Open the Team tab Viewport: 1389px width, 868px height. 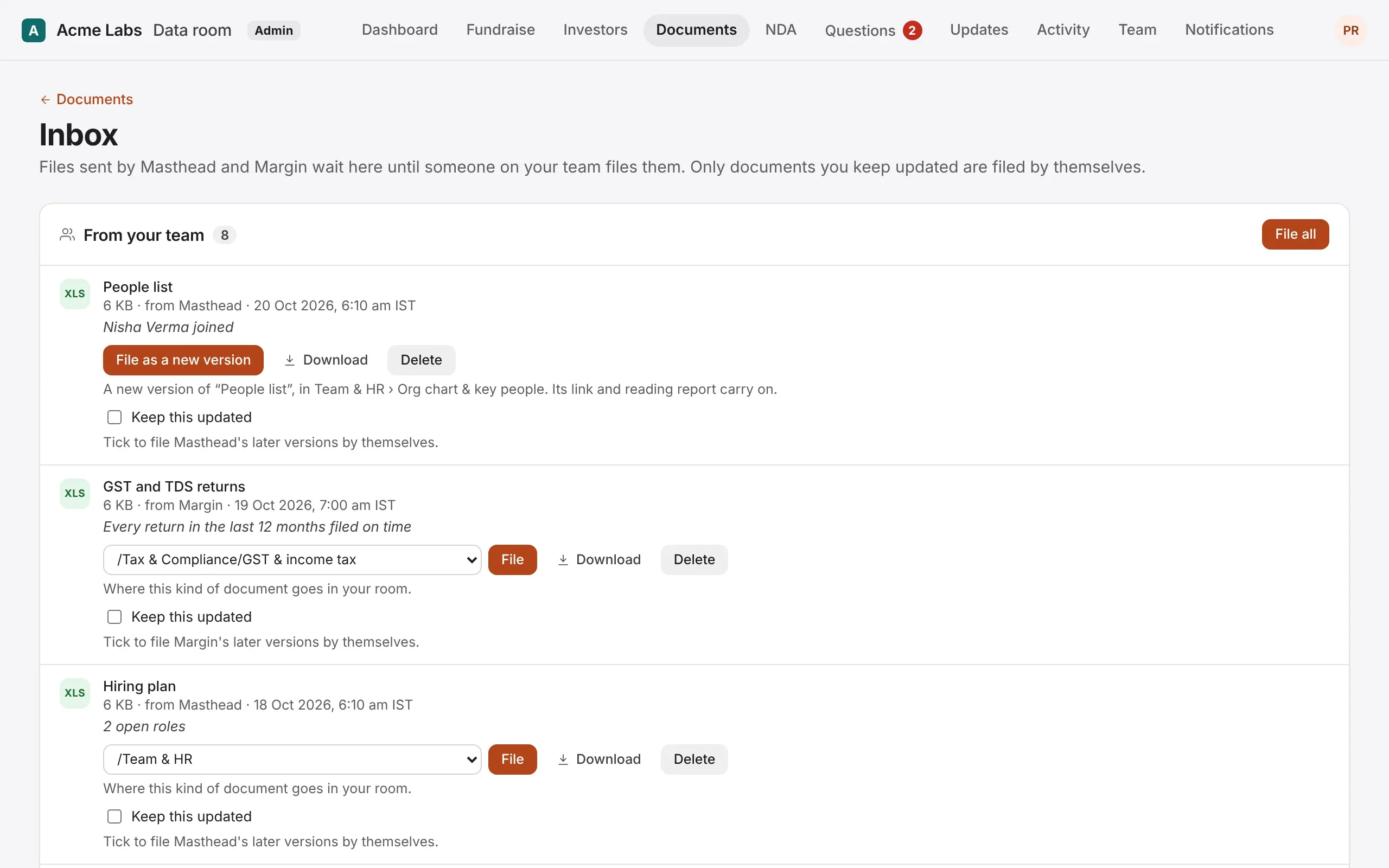click(1137, 30)
